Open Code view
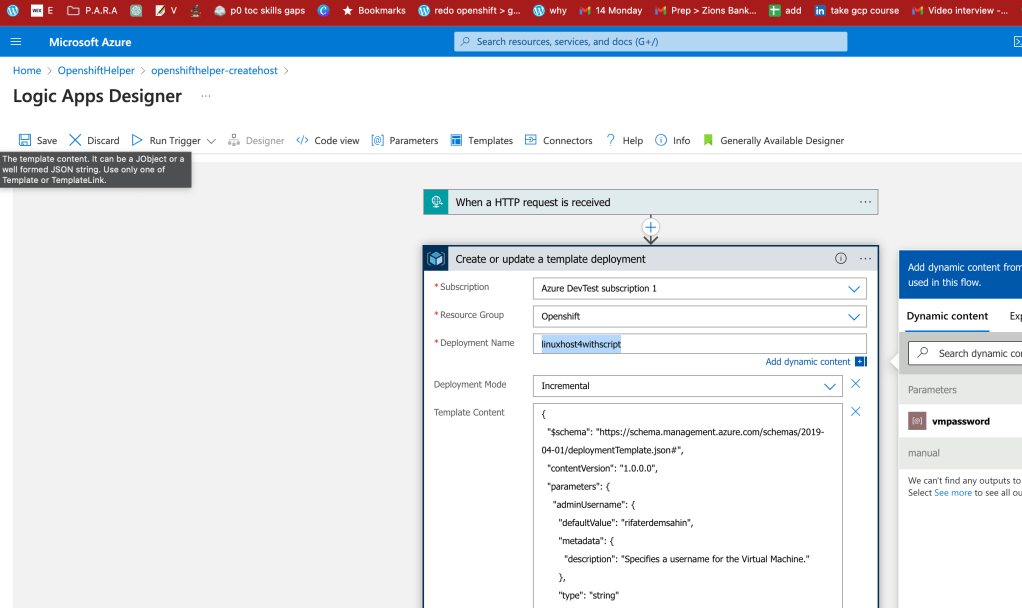This screenshot has height=608, width=1022. click(x=327, y=140)
